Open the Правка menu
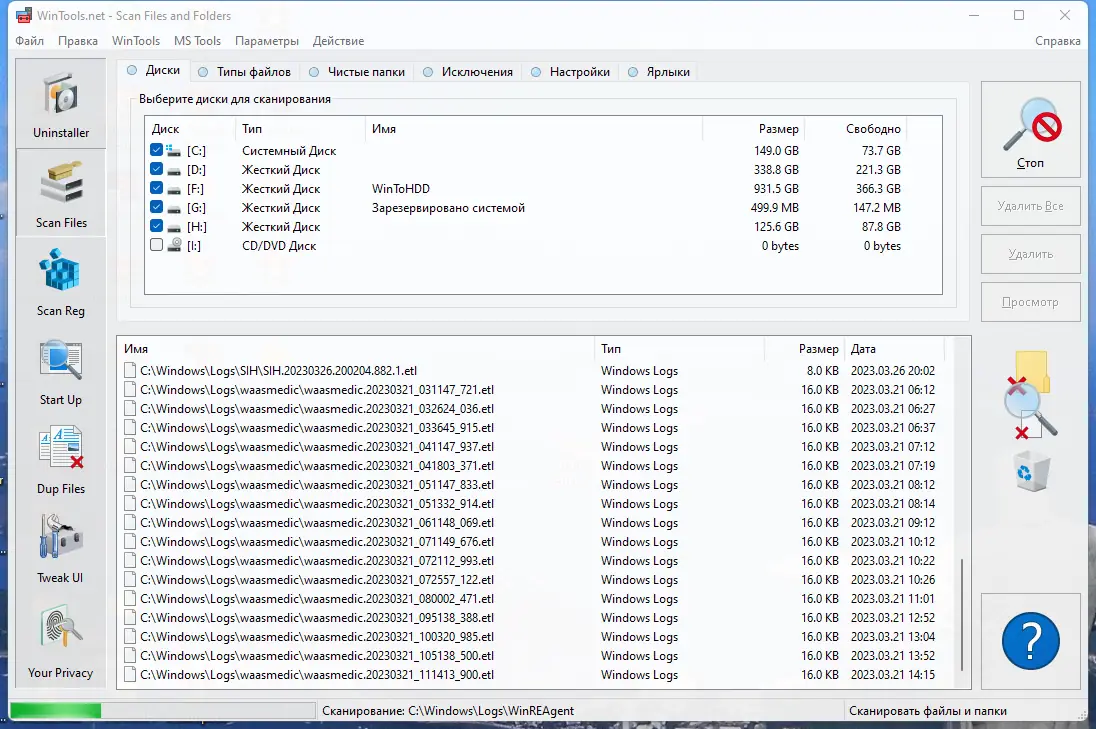The image size is (1096, 729). tap(78, 41)
